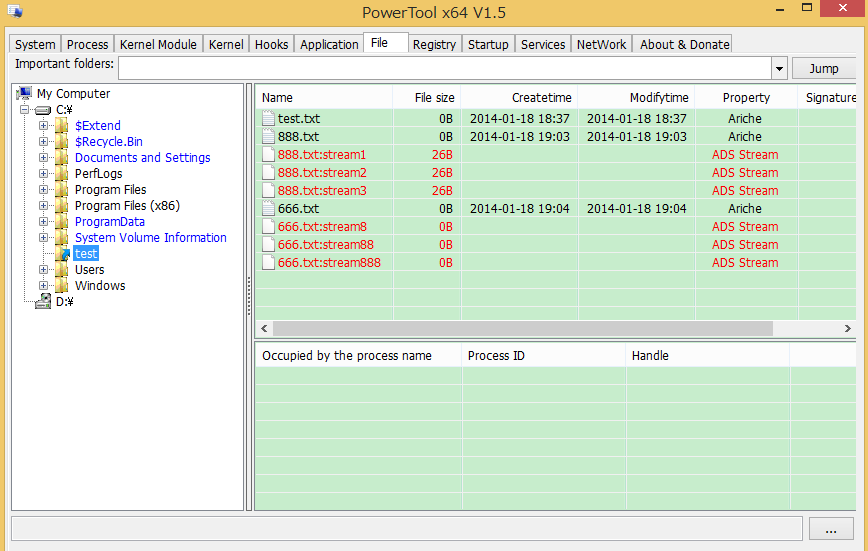Screen dimensions: 868x551
Task: Click the Jump button
Action: (x=824, y=69)
